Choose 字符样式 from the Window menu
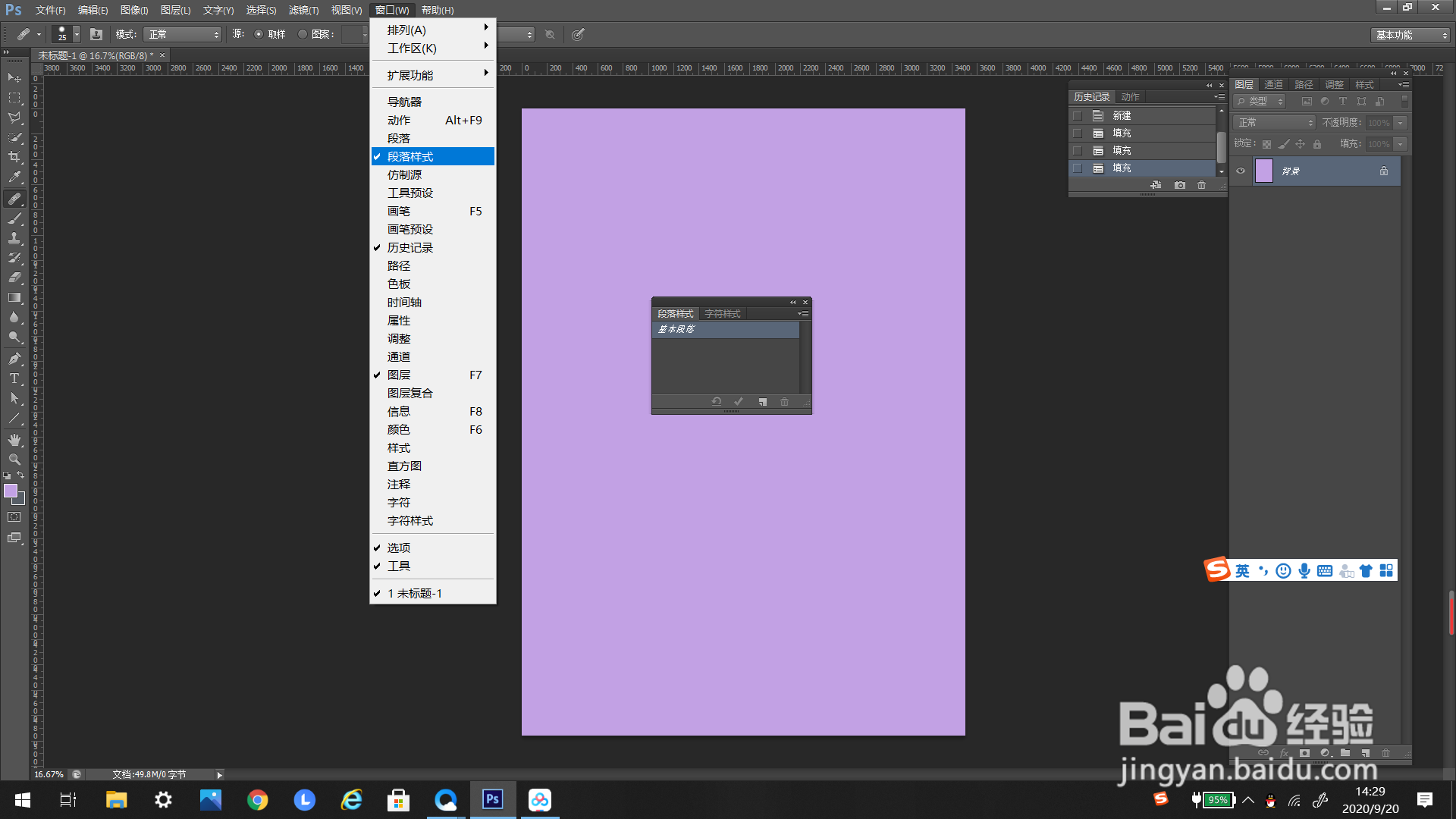Screen dimensions: 1456x819 (x=410, y=521)
